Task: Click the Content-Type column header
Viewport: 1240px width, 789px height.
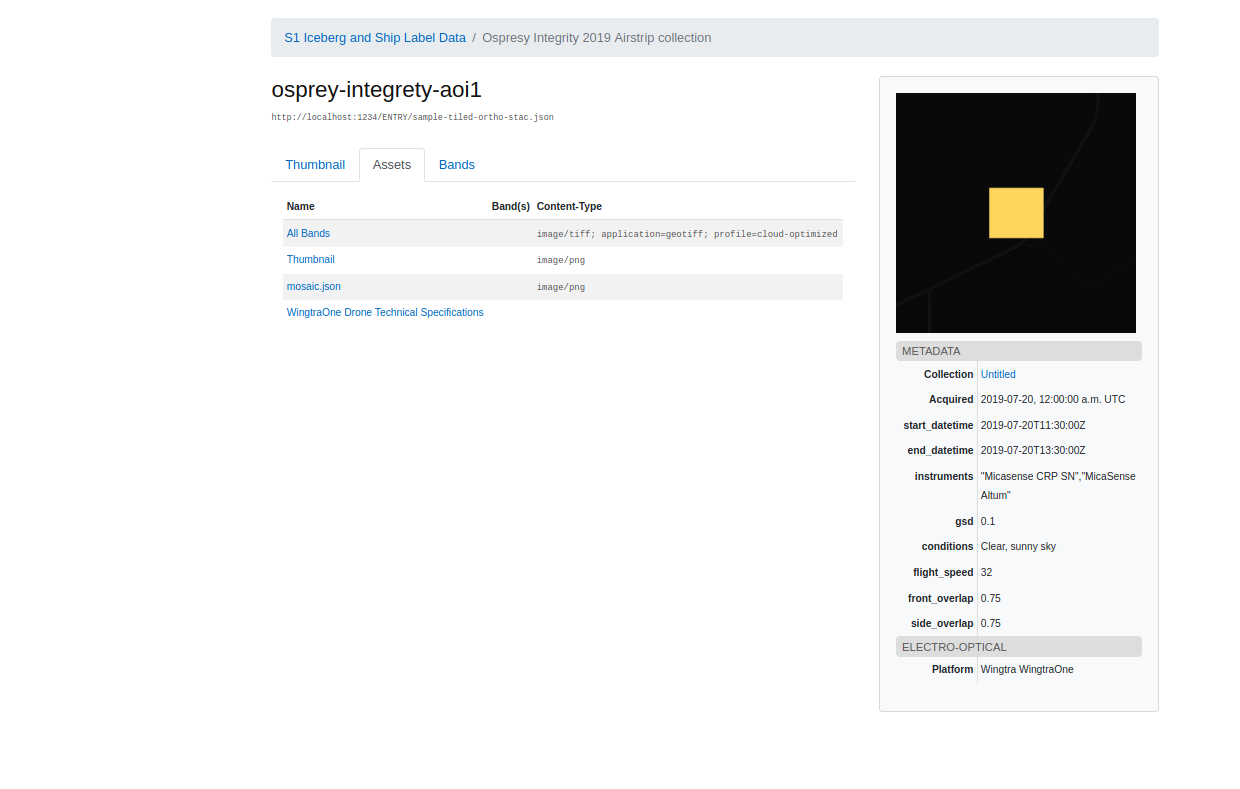Action: pos(569,206)
